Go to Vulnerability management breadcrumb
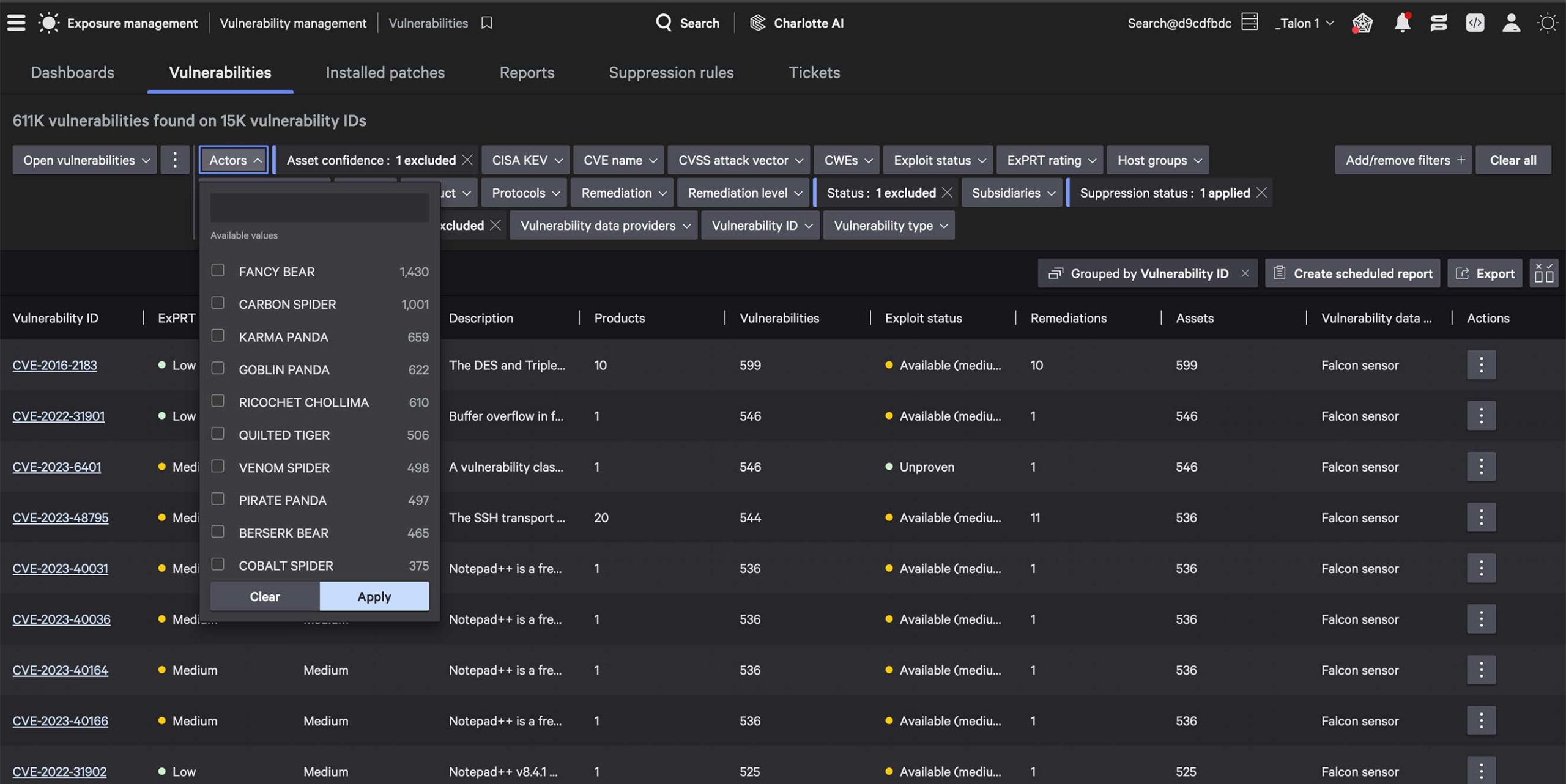Image resolution: width=1566 pixels, height=784 pixels. tap(293, 23)
